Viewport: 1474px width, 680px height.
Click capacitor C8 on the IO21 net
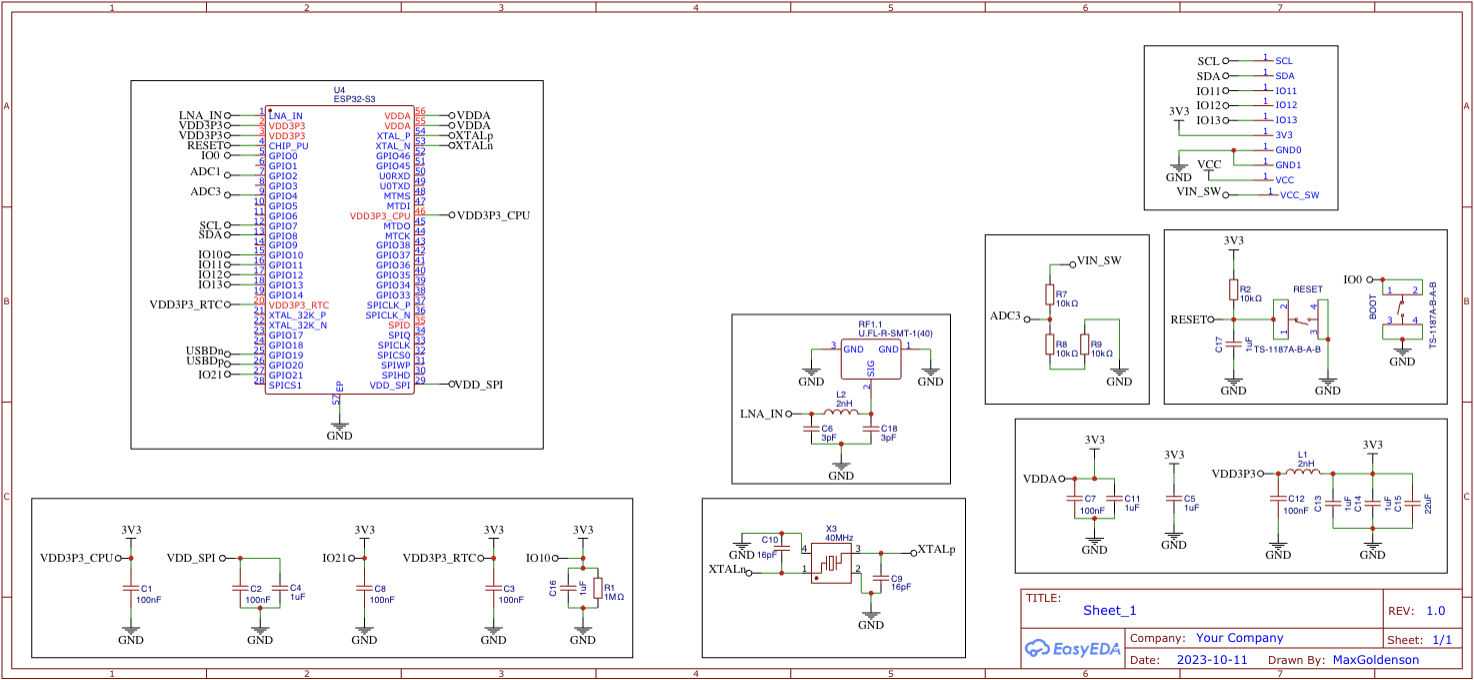(x=363, y=589)
